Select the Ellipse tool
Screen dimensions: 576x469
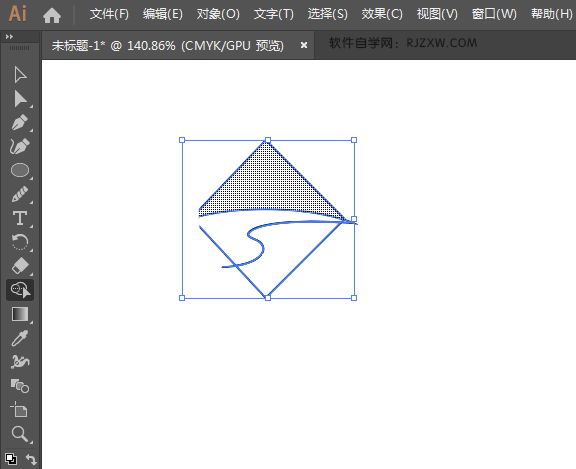coord(20,170)
